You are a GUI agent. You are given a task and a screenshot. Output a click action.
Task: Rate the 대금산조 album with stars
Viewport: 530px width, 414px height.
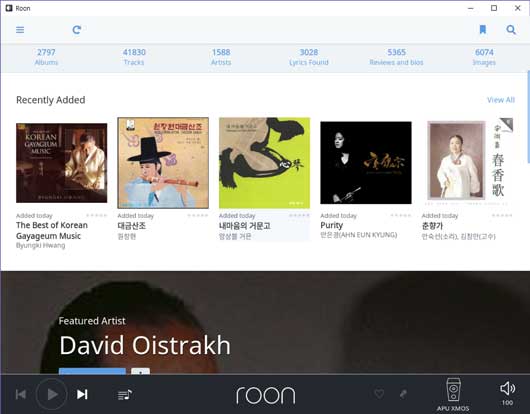tap(198, 216)
